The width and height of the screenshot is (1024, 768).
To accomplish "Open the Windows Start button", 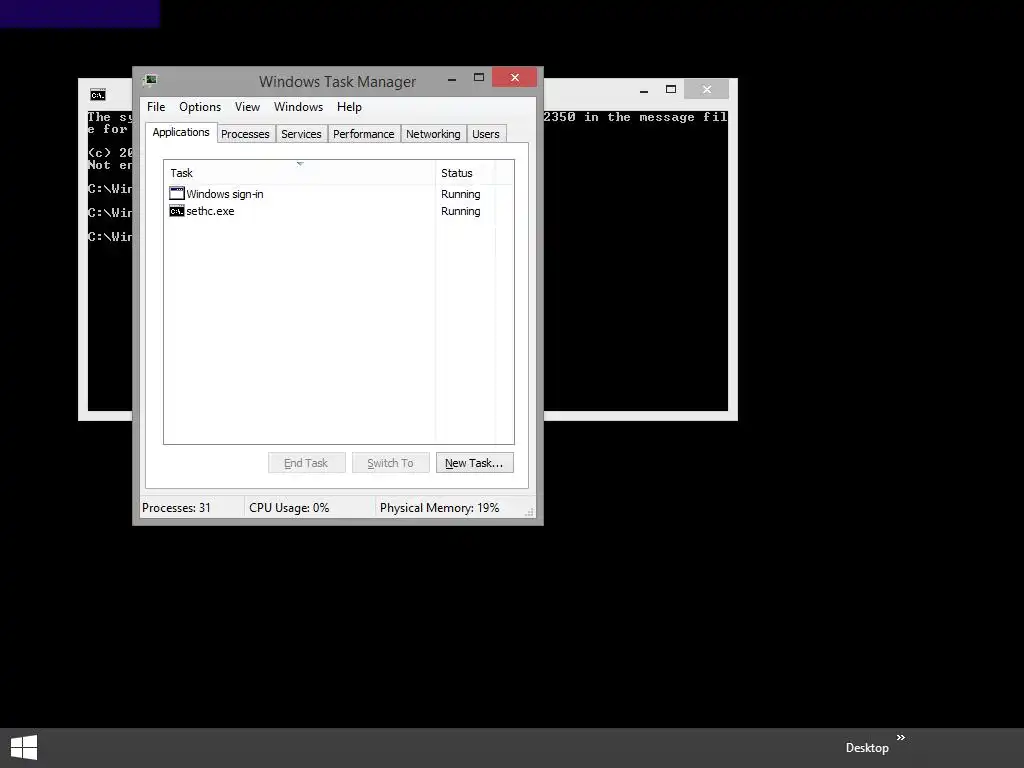I will [x=24, y=747].
